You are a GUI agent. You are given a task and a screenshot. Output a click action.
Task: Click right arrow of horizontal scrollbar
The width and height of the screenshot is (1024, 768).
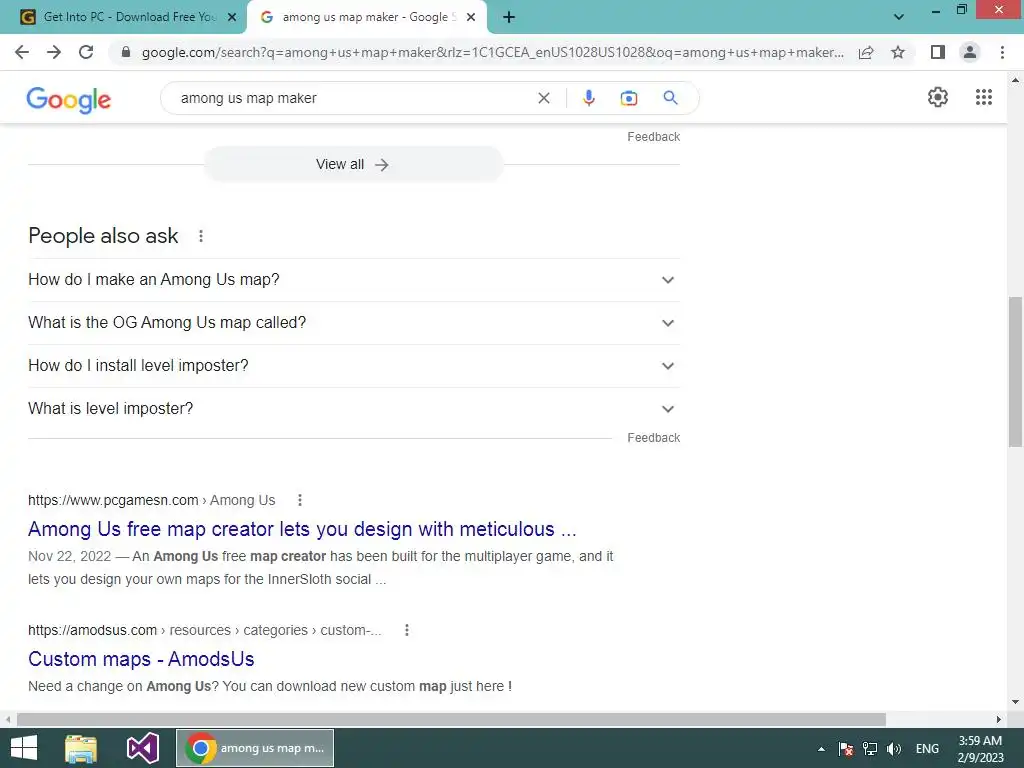(x=998, y=719)
